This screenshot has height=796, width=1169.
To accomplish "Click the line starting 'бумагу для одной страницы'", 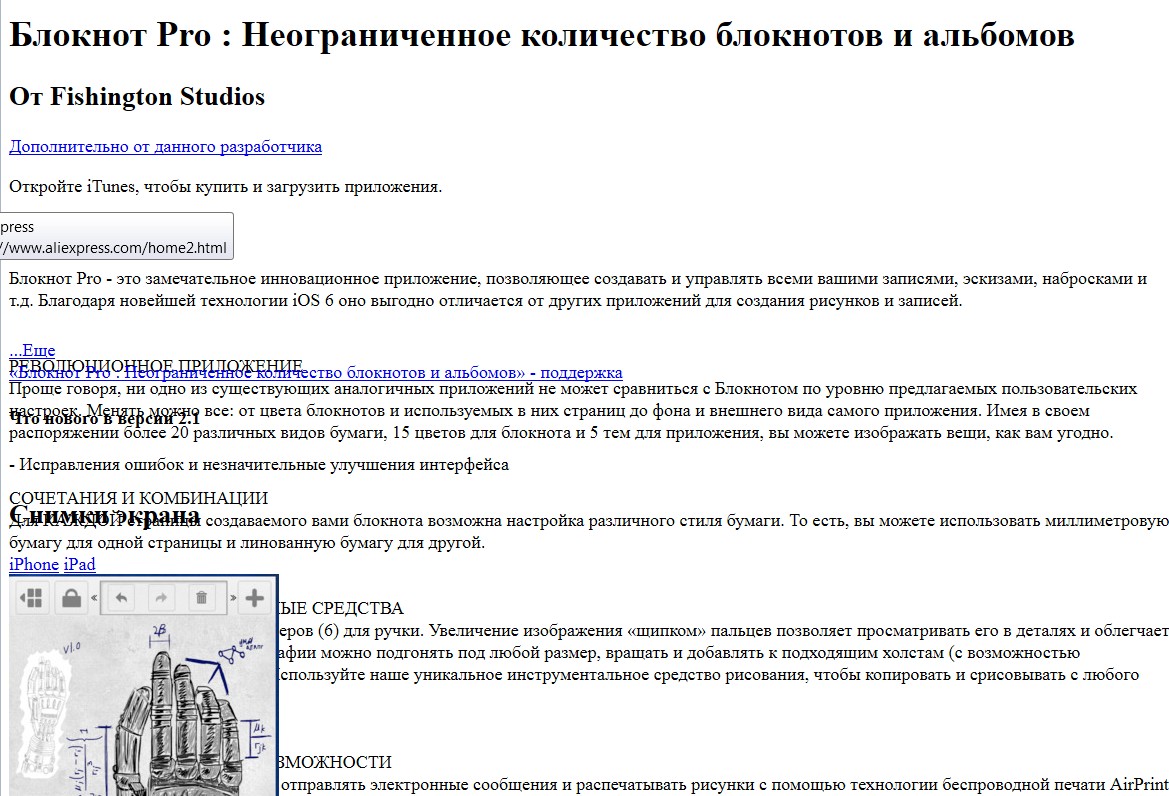I will tap(247, 543).
